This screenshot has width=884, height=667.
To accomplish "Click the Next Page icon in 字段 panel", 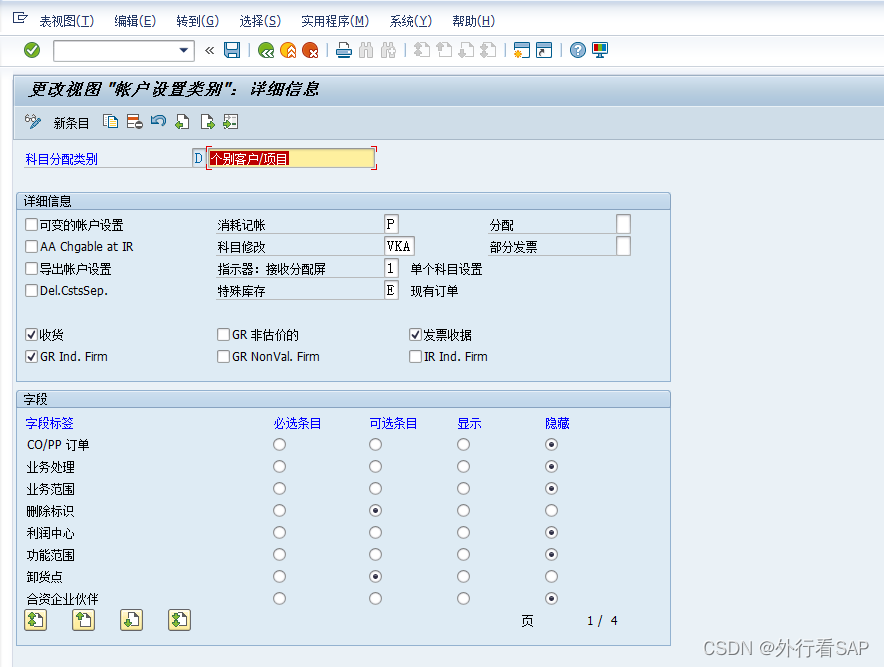I will [x=131, y=620].
